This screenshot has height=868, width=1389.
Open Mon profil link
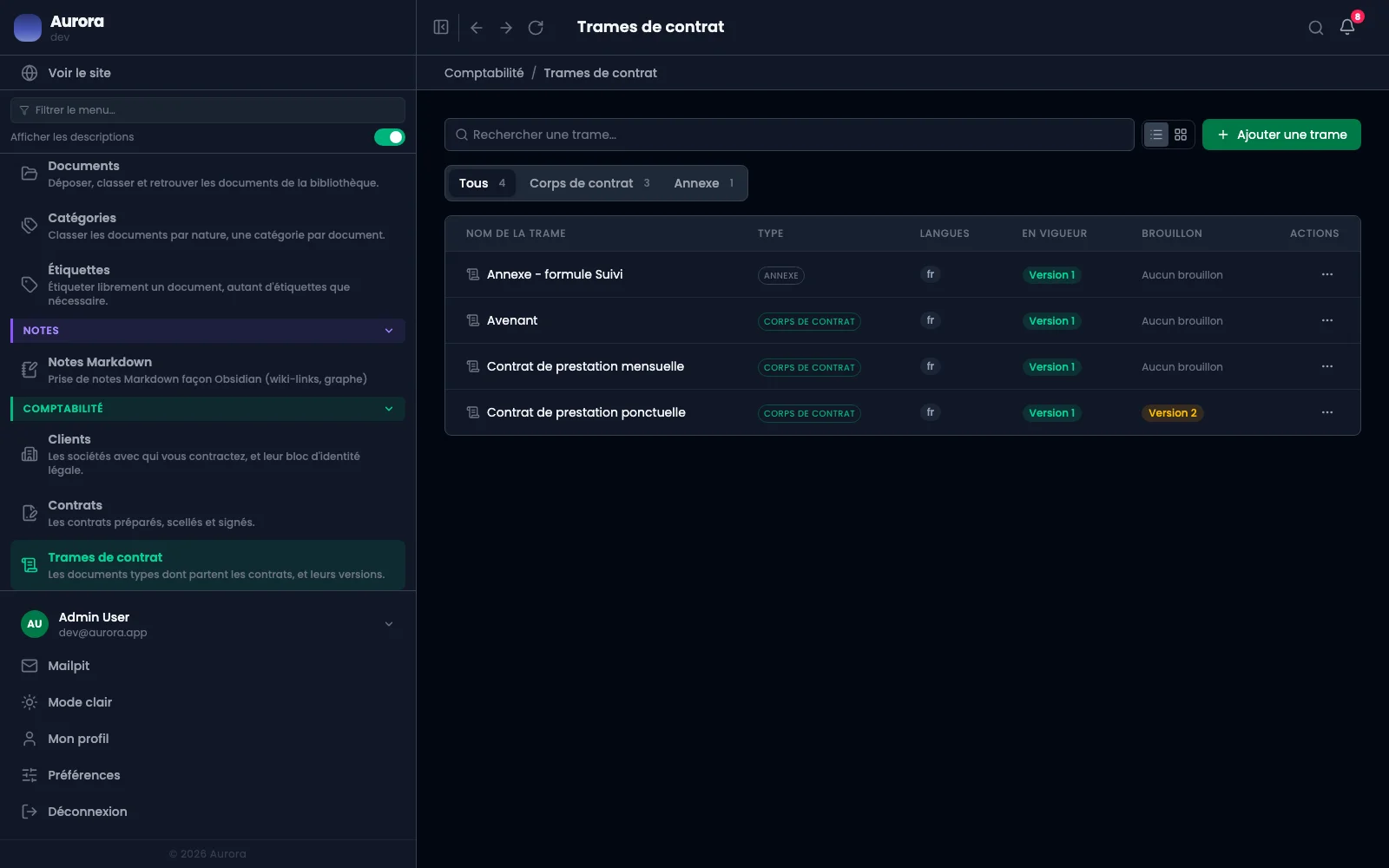click(78, 739)
